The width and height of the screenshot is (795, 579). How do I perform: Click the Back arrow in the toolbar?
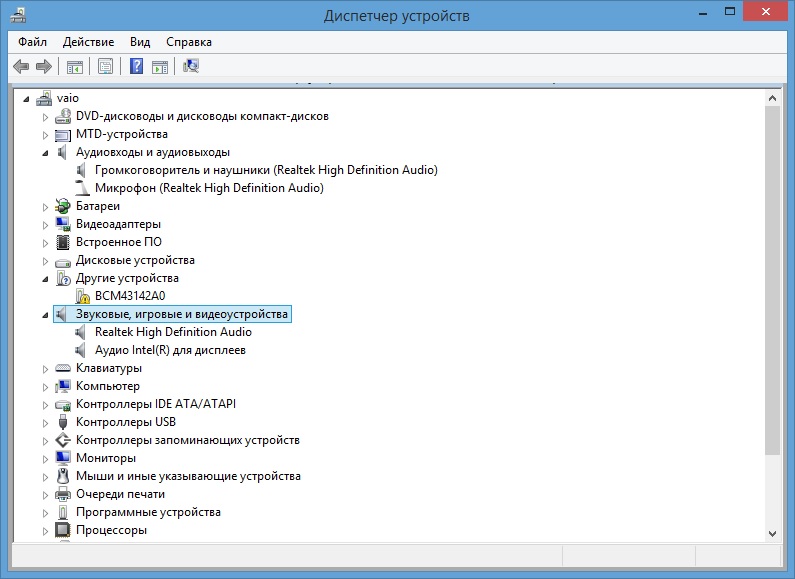click(x=20, y=67)
